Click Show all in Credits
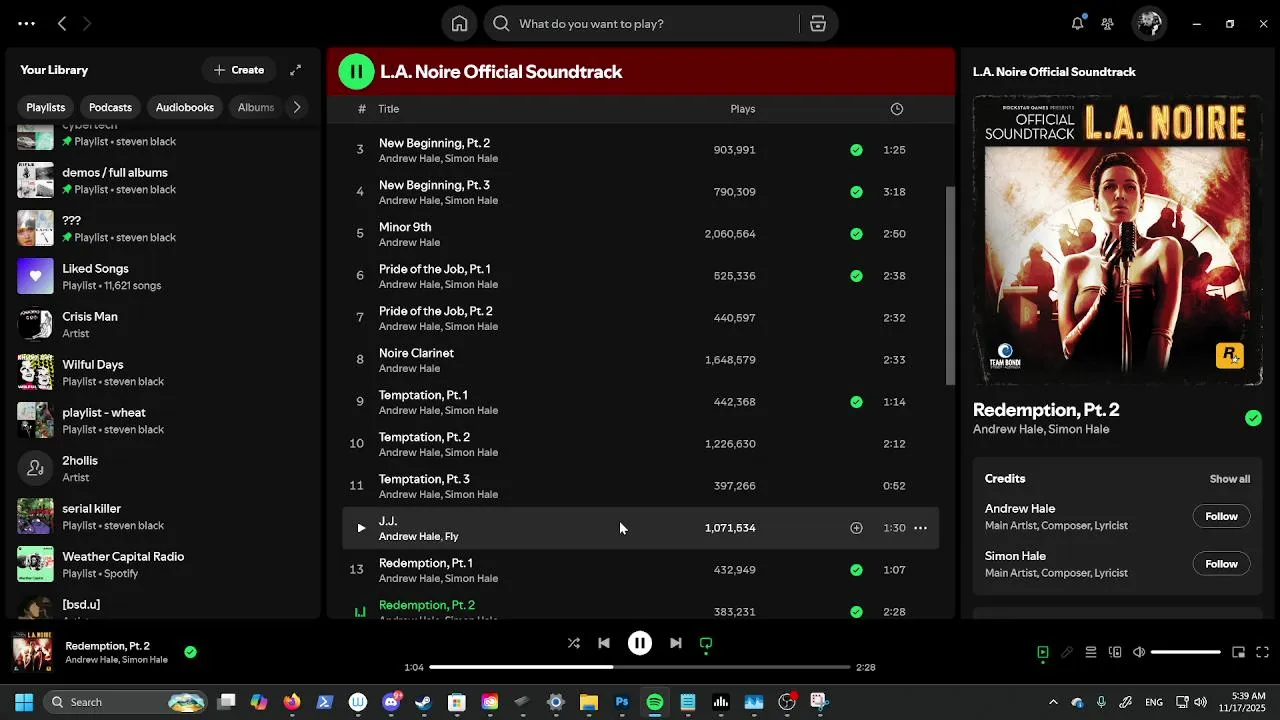1280x720 pixels. click(1229, 478)
